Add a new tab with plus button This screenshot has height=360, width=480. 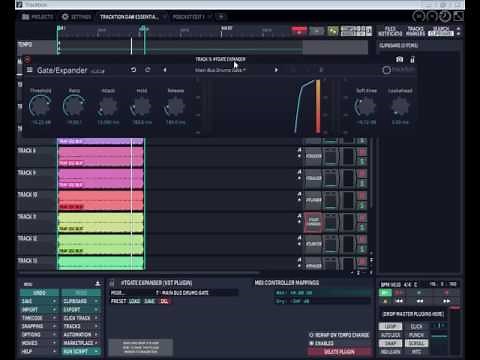221,16
